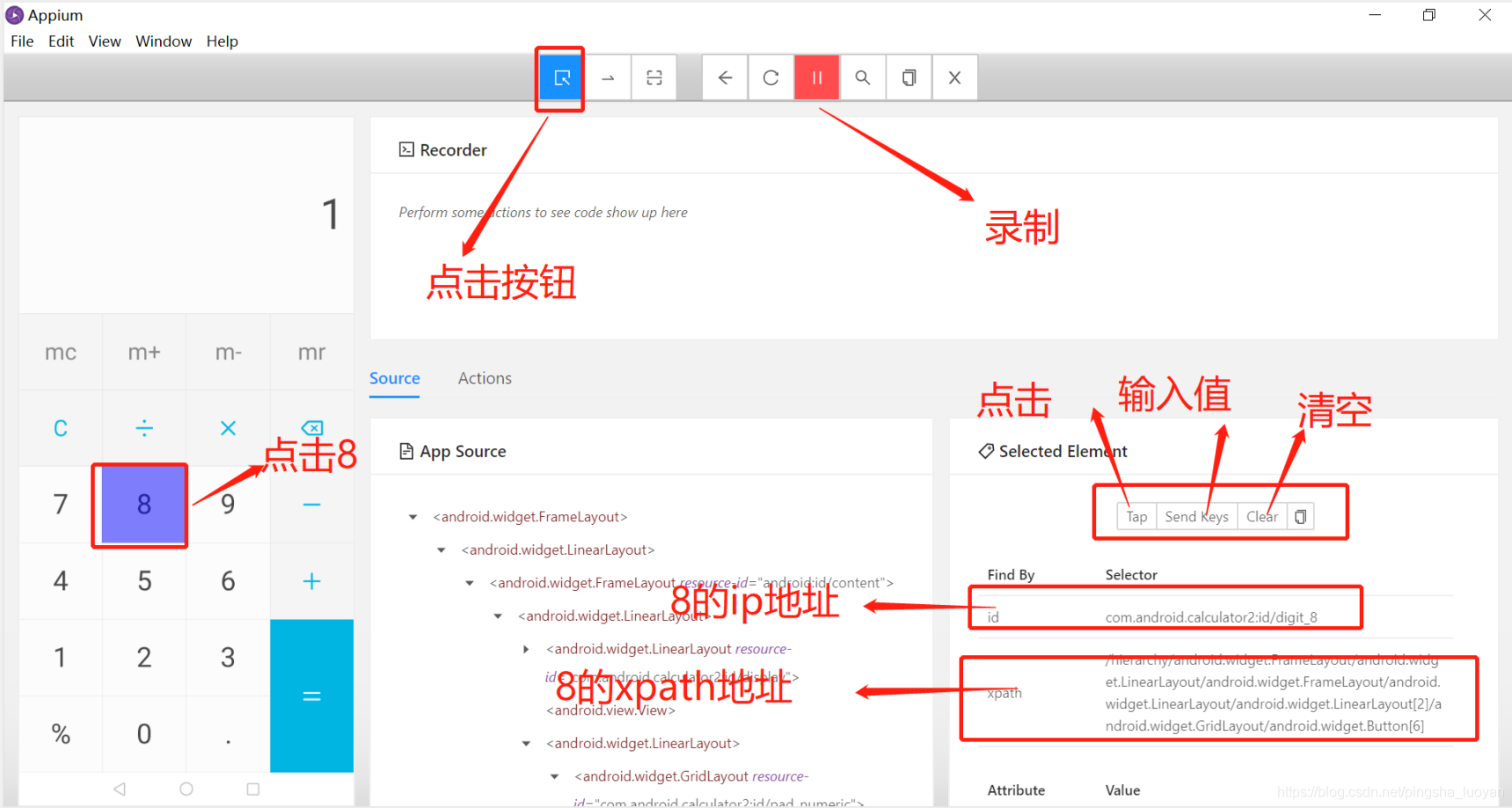Click the Appium logo in title bar
The height and width of the screenshot is (808, 1512).
pyautogui.click(x=15, y=15)
